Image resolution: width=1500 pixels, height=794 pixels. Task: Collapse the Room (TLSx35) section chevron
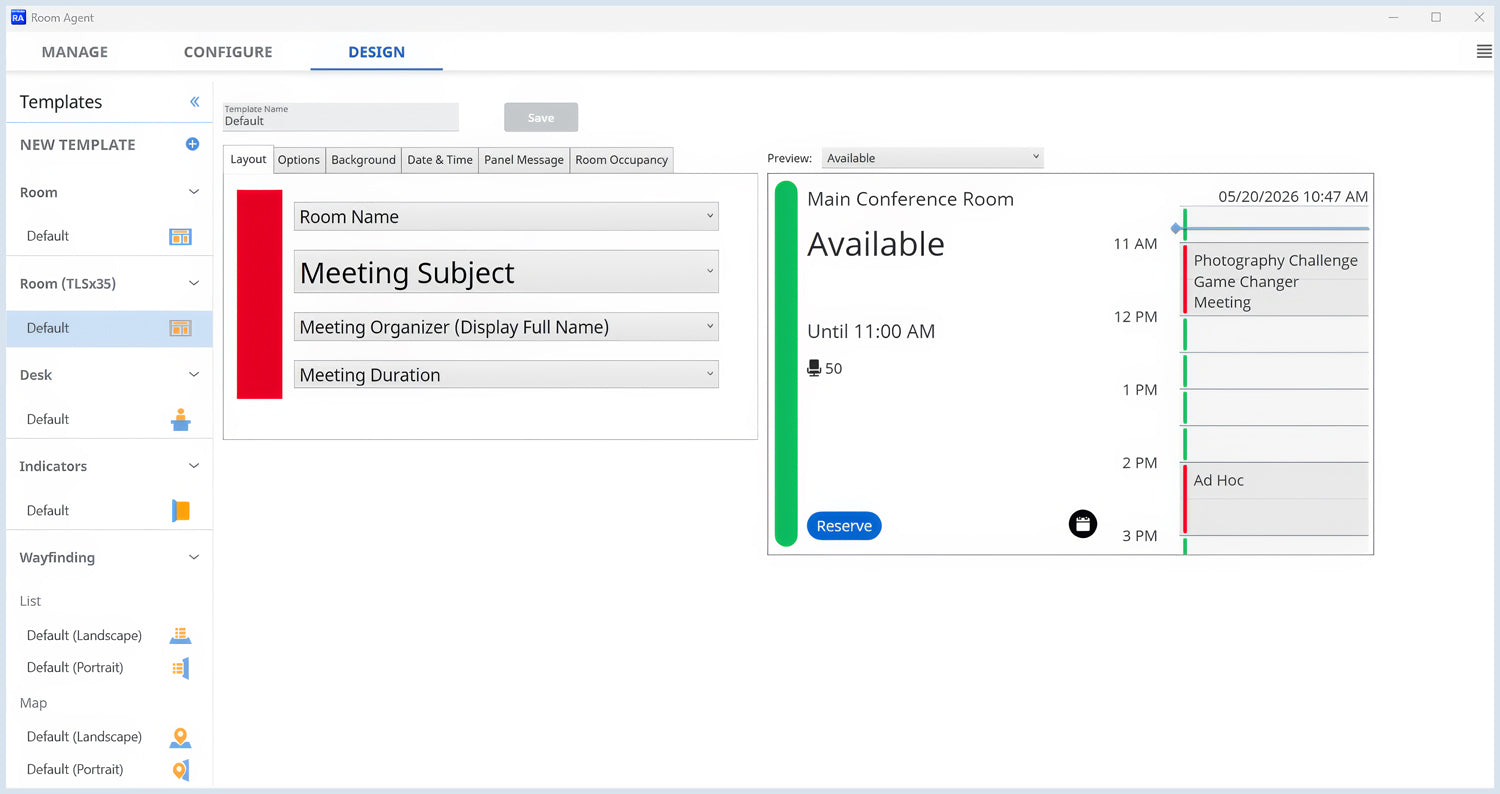(x=194, y=283)
